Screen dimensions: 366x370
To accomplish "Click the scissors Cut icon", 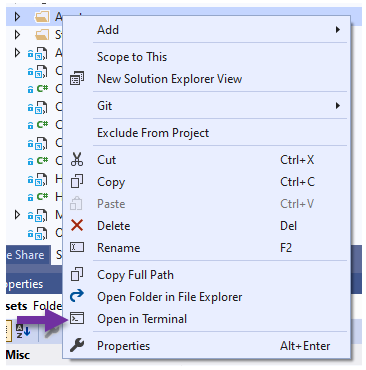I will (x=77, y=159).
